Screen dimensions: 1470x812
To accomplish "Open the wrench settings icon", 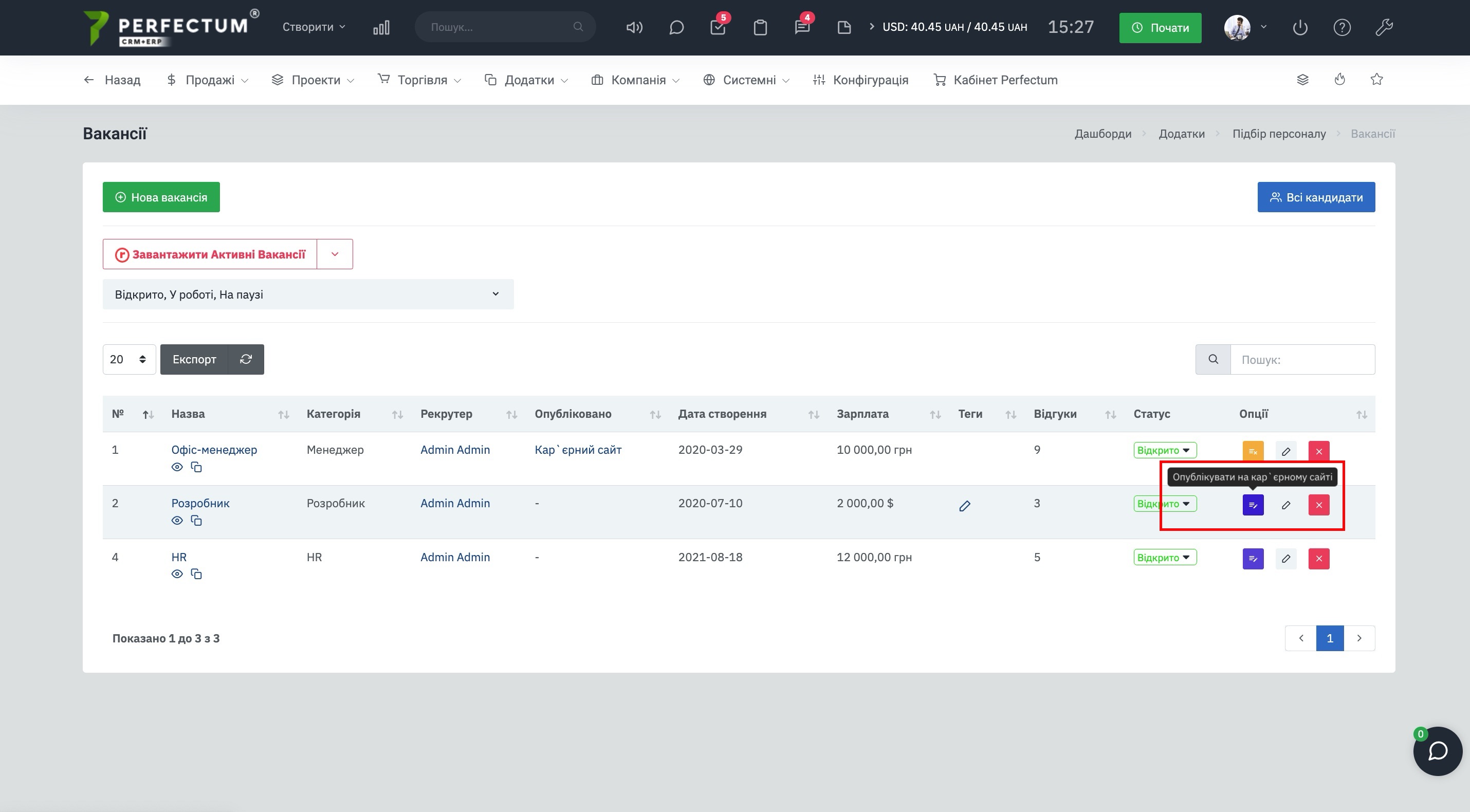I will pyautogui.click(x=1384, y=27).
